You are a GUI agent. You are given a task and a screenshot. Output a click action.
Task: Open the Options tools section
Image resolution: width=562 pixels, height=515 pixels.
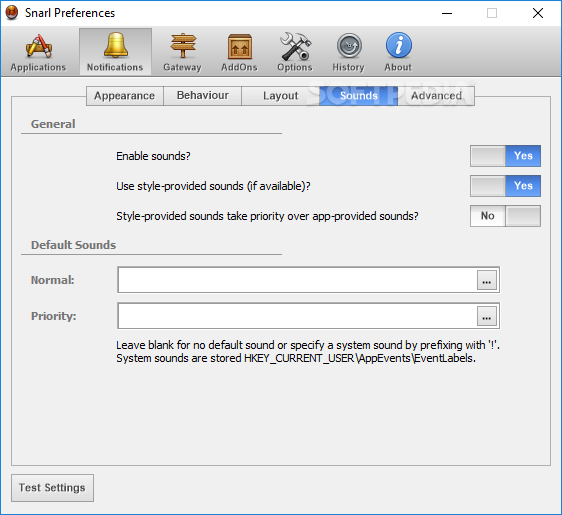(x=295, y=52)
